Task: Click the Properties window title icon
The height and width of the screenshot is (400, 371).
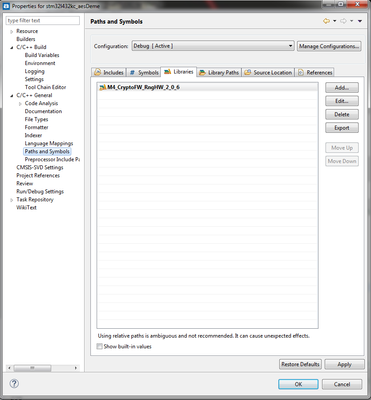Action: [6, 6]
